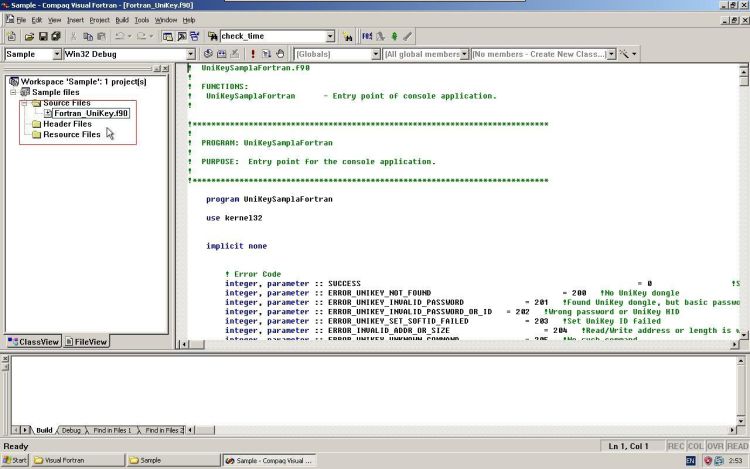Toggle the Workspace window icon
The width and height of the screenshot is (750, 469).
coord(167,36)
